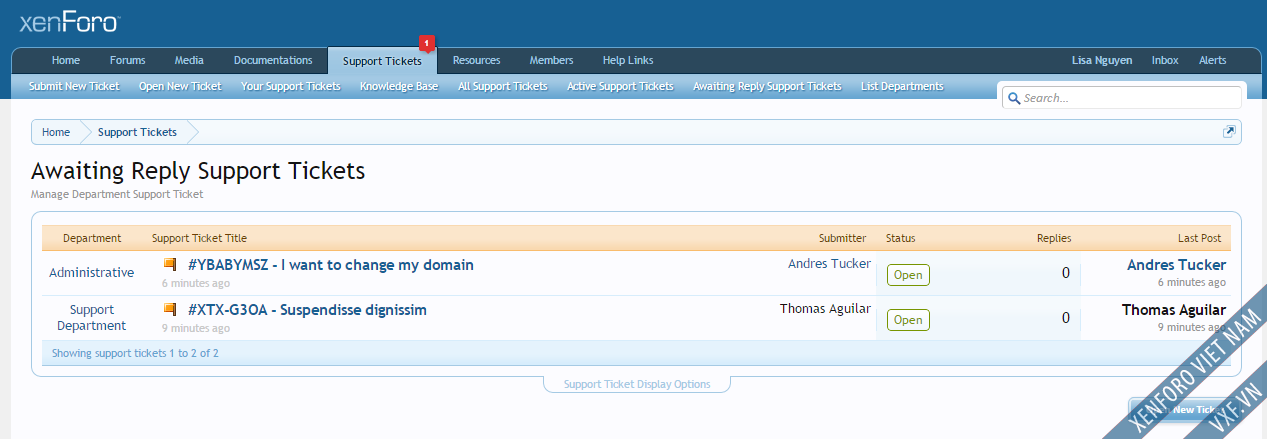Open the Home tab
Image resolution: width=1267 pixels, height=439 pixels.
(66, 60)
